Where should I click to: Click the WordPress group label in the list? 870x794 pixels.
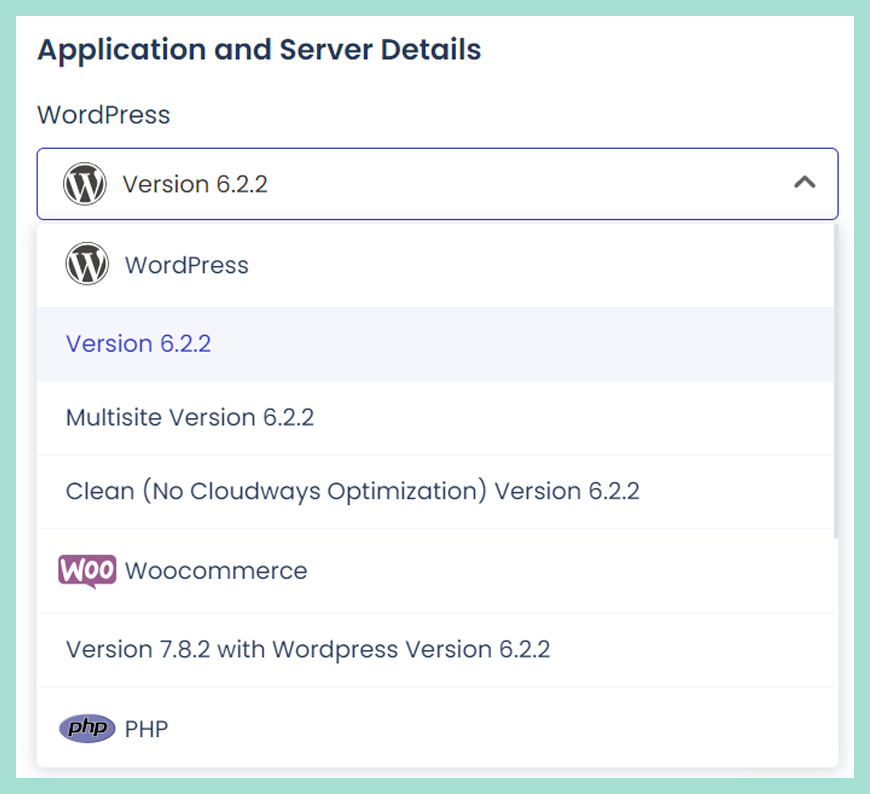186,265
